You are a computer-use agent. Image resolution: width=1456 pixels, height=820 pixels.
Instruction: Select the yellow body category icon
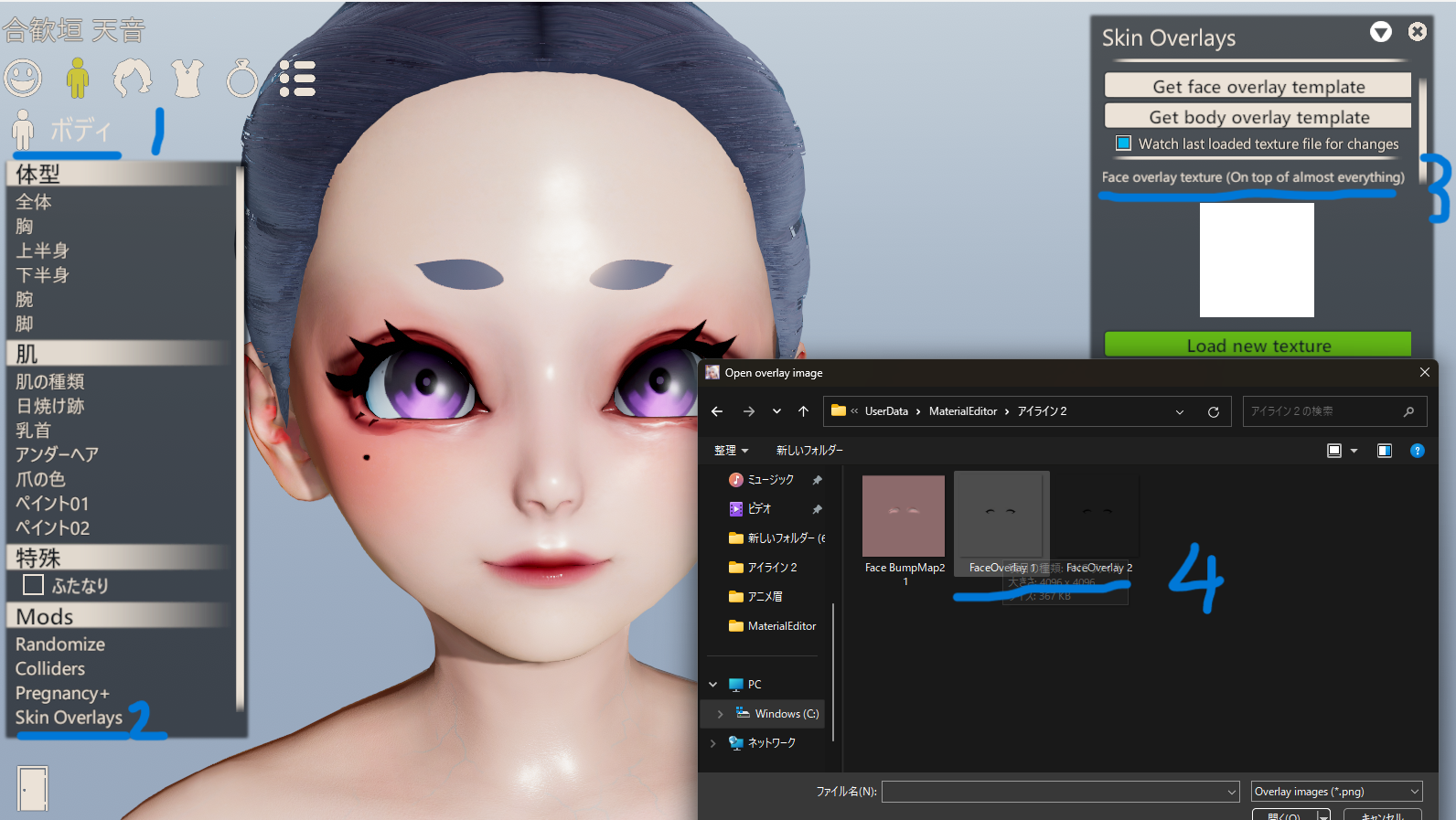tap(78, 78)
